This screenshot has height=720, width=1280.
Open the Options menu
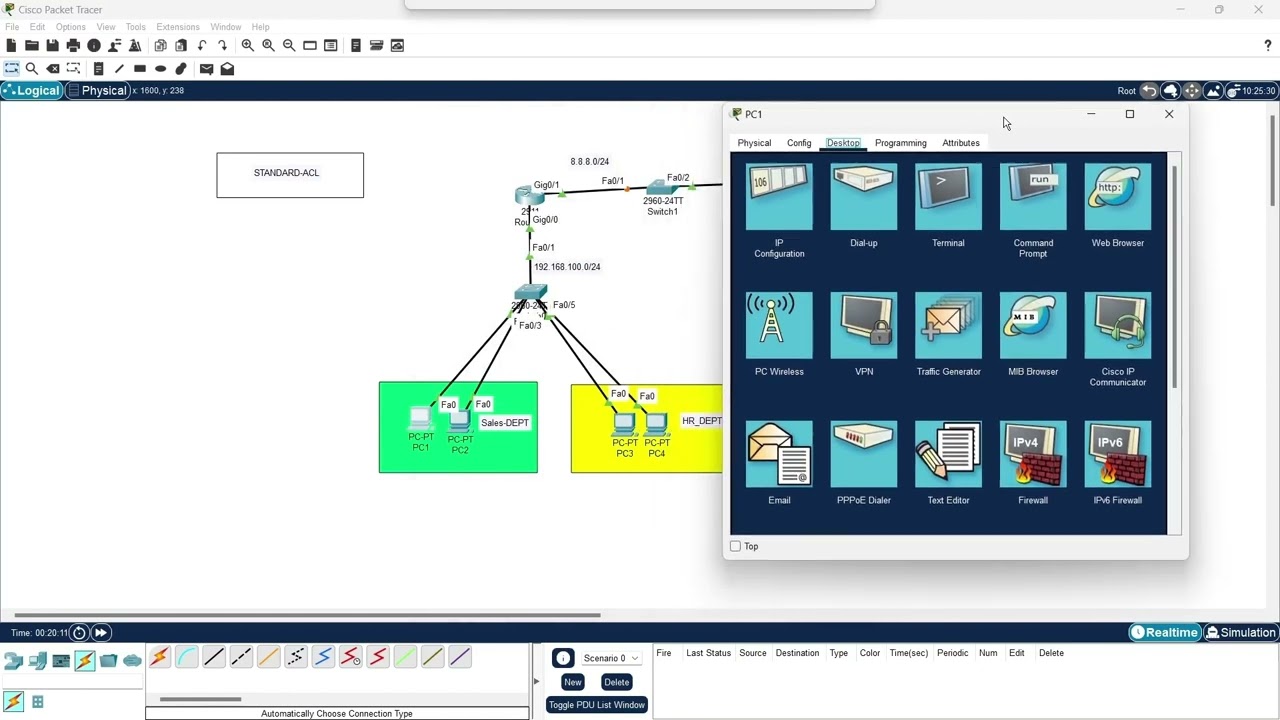tap(70, 27)
